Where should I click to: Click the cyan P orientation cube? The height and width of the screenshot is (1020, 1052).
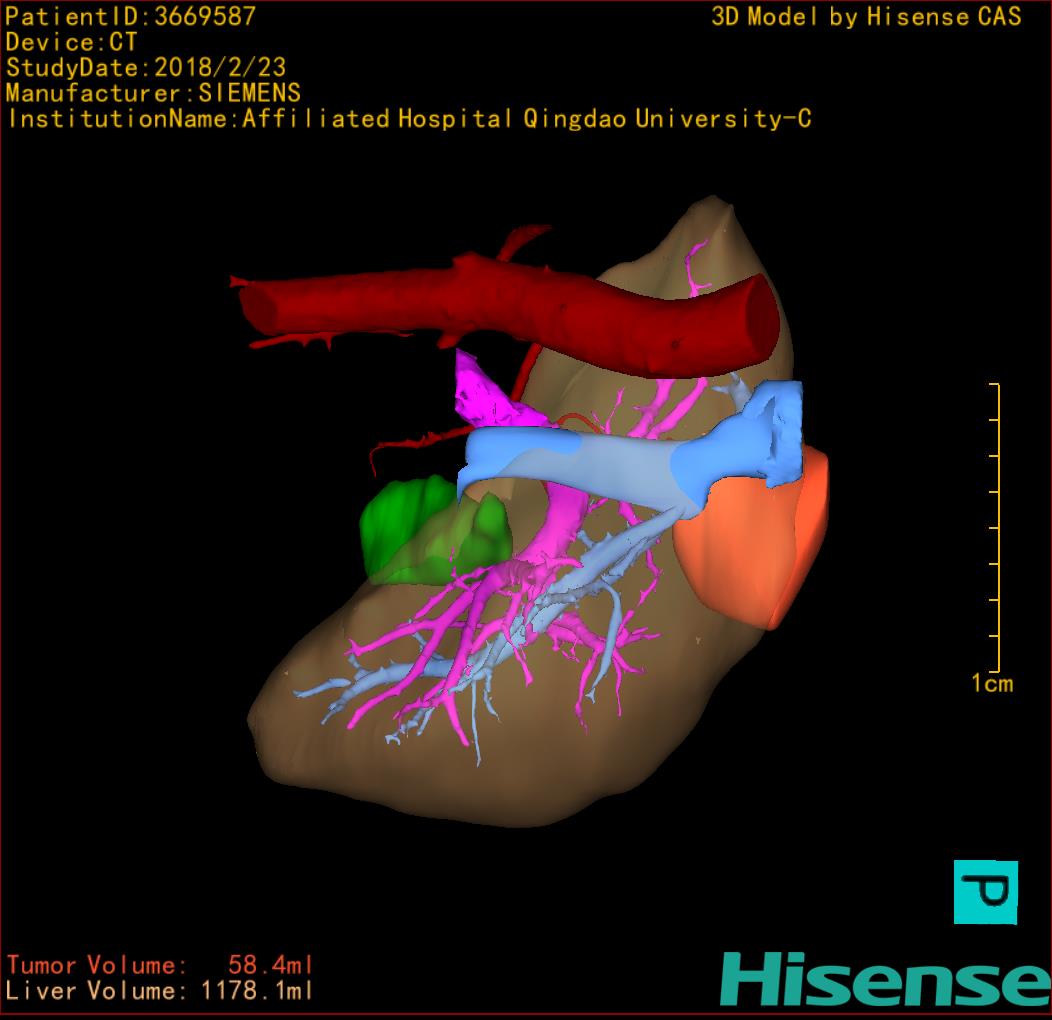point(986,892)
